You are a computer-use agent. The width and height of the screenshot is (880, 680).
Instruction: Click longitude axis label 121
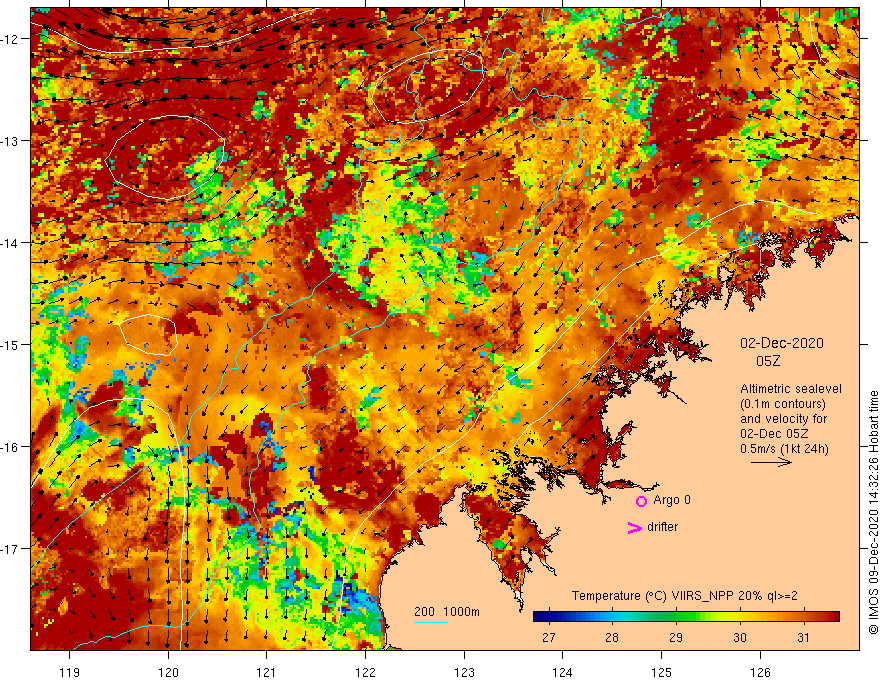click(x=267, y=672)
